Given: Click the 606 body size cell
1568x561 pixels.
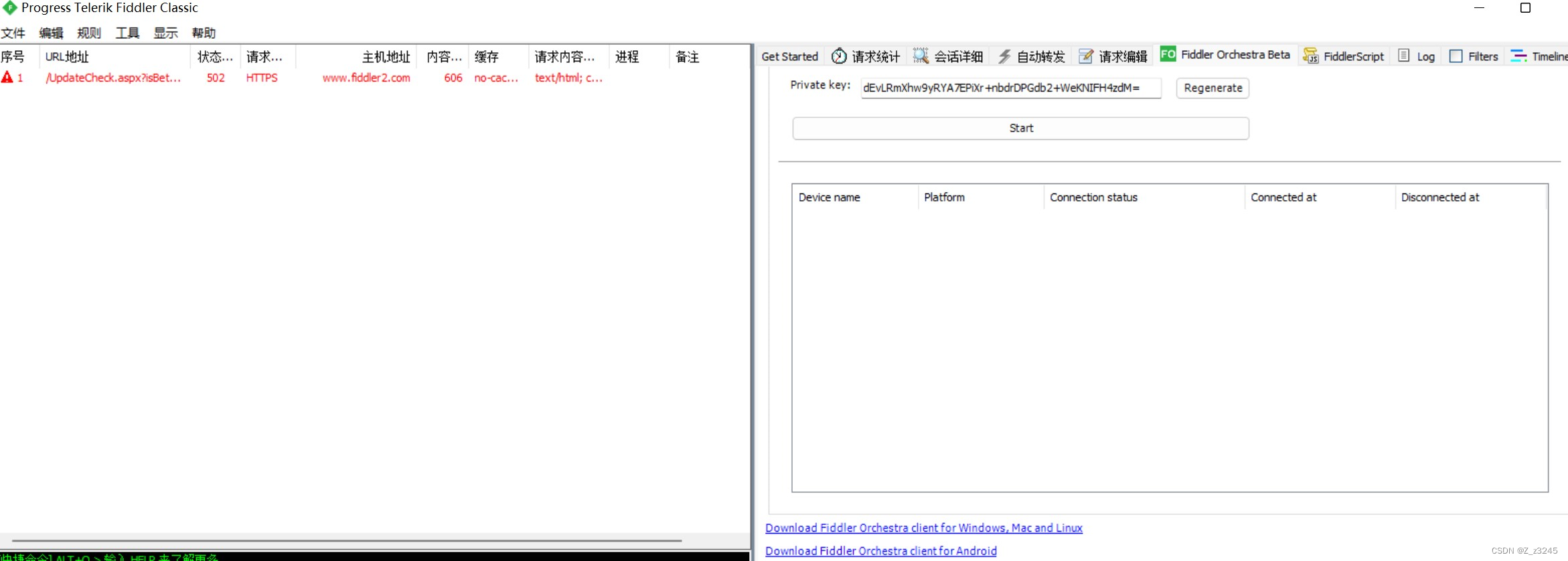Looking at the screenshot, I should tap(453, 78).
